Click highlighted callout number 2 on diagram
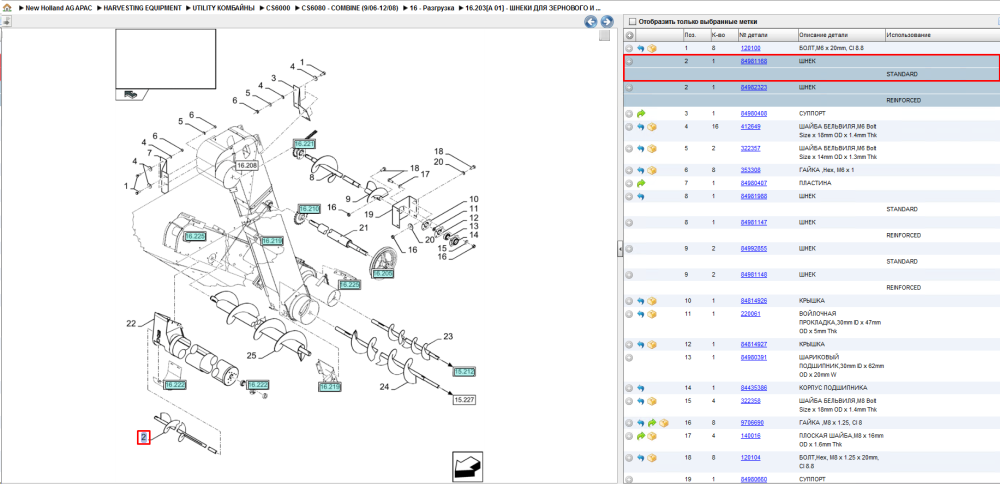The width and height of the screenshot is (1000, 484). (x=143, y=437)
